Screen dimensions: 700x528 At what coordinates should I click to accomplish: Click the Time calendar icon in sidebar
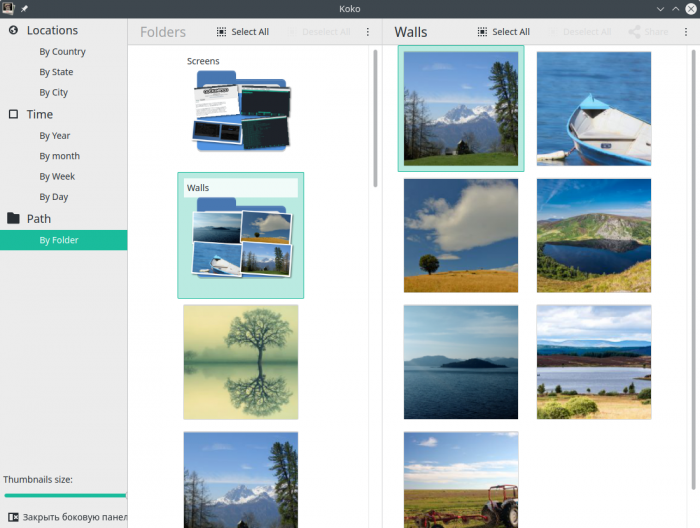[13, 114]
